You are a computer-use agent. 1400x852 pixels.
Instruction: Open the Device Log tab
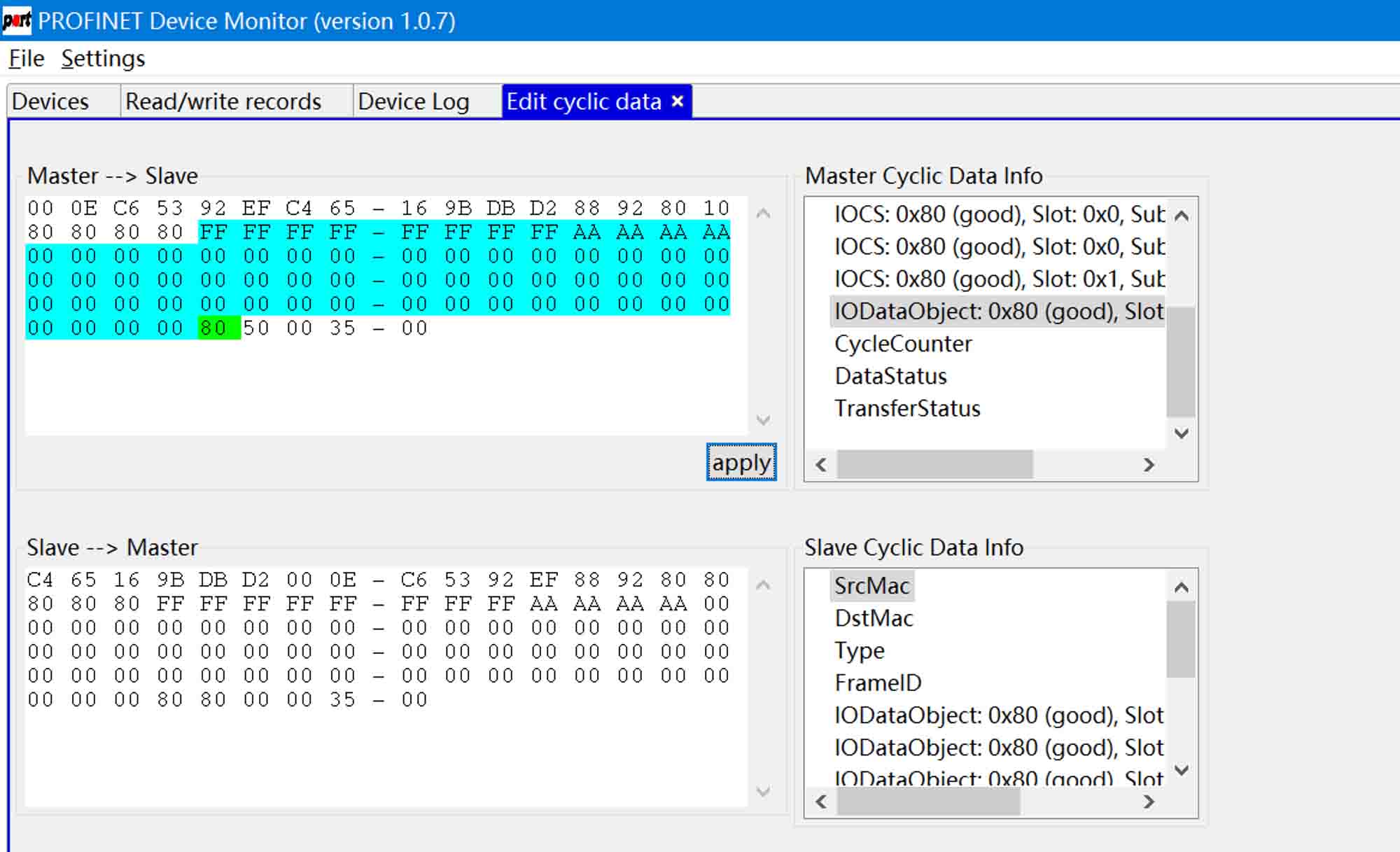pyautogui.click(x=413, y=102)
